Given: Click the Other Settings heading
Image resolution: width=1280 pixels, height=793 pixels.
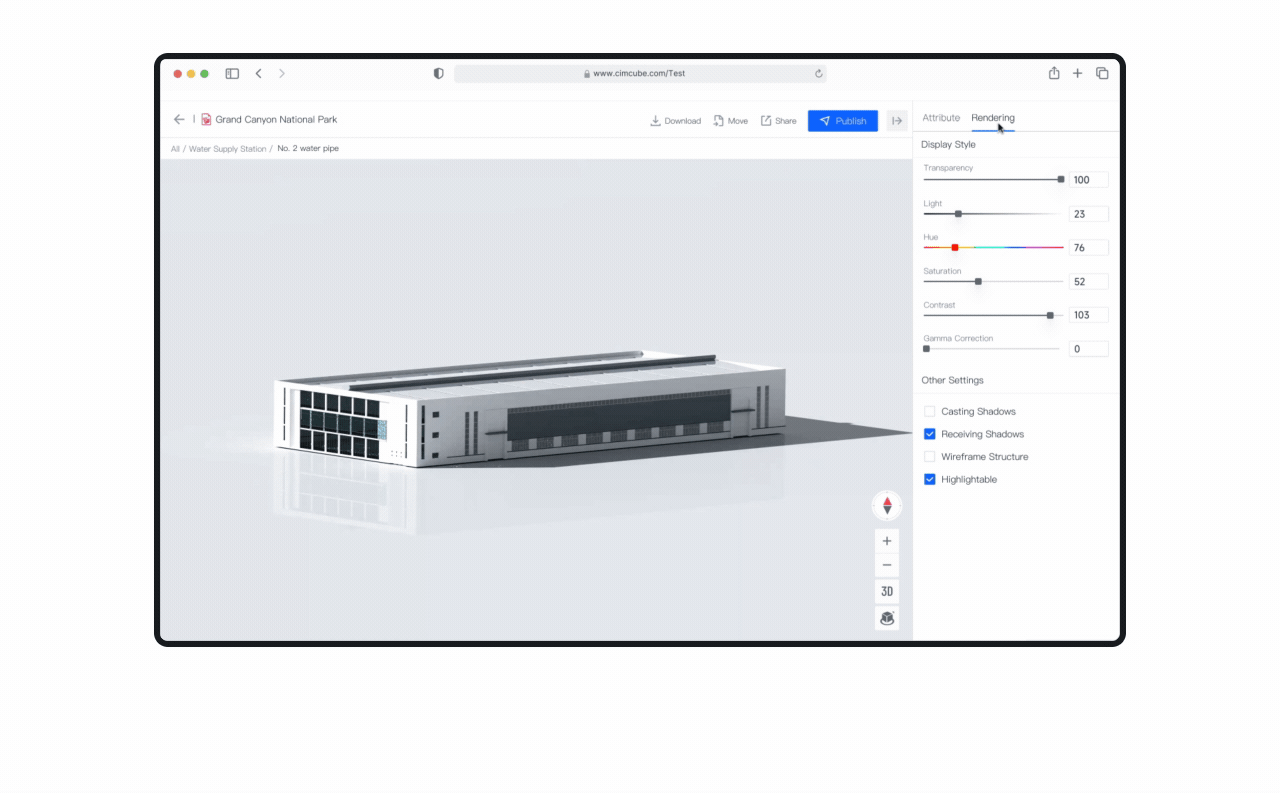Looking at the screenshot, I should tap(952, 381).
